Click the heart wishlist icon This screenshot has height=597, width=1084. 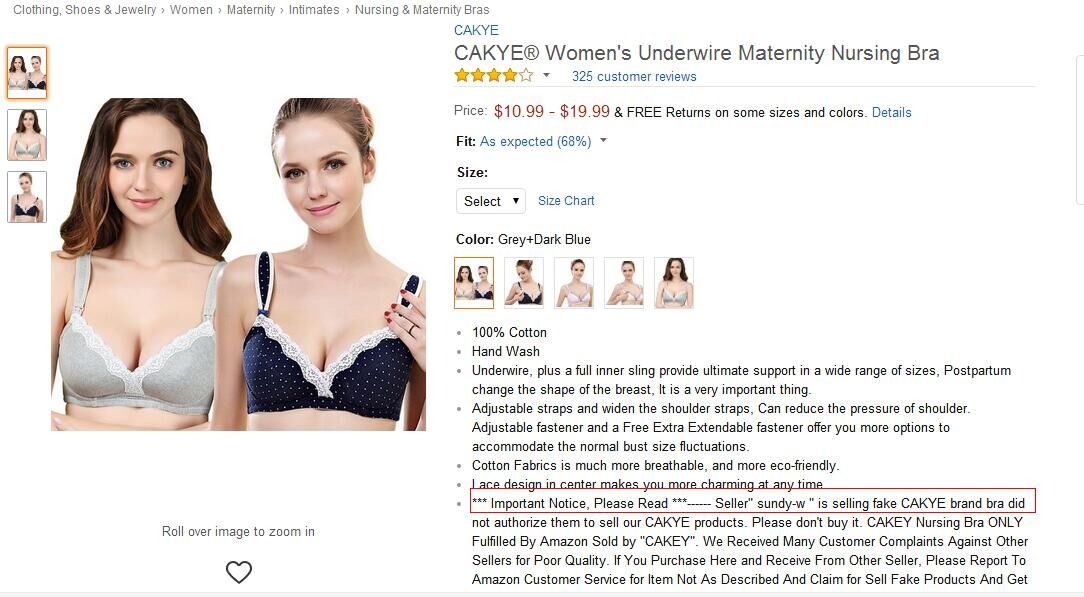coord(239,571)
